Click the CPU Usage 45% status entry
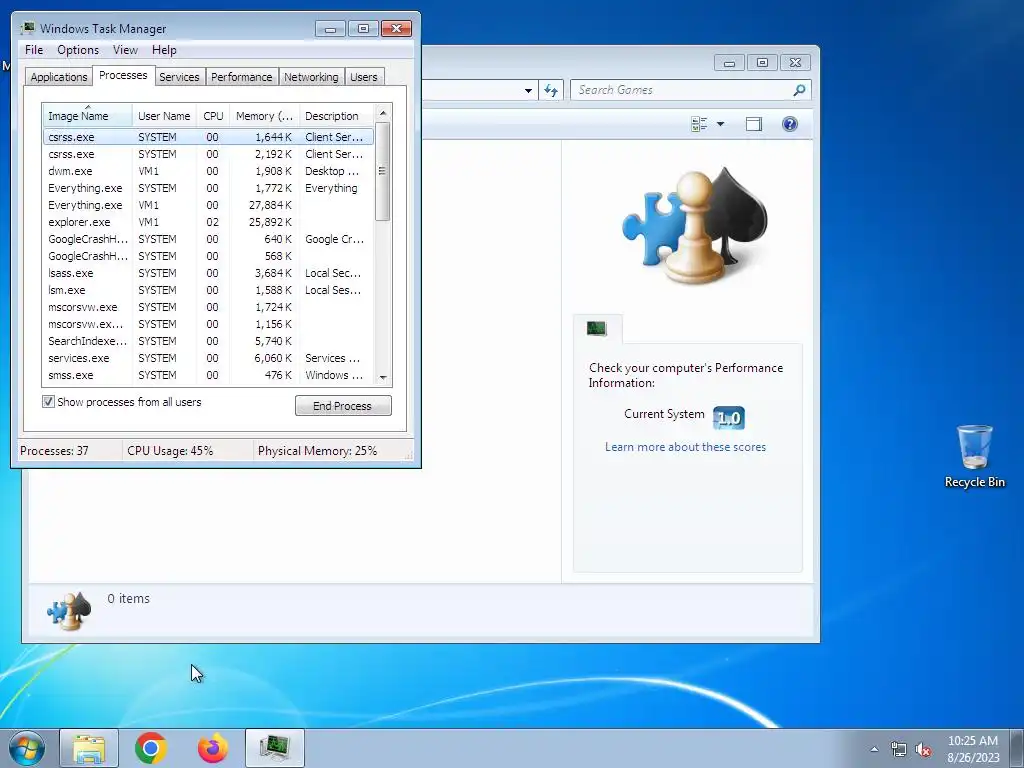1024x768 pixels. tap(170, 451)
